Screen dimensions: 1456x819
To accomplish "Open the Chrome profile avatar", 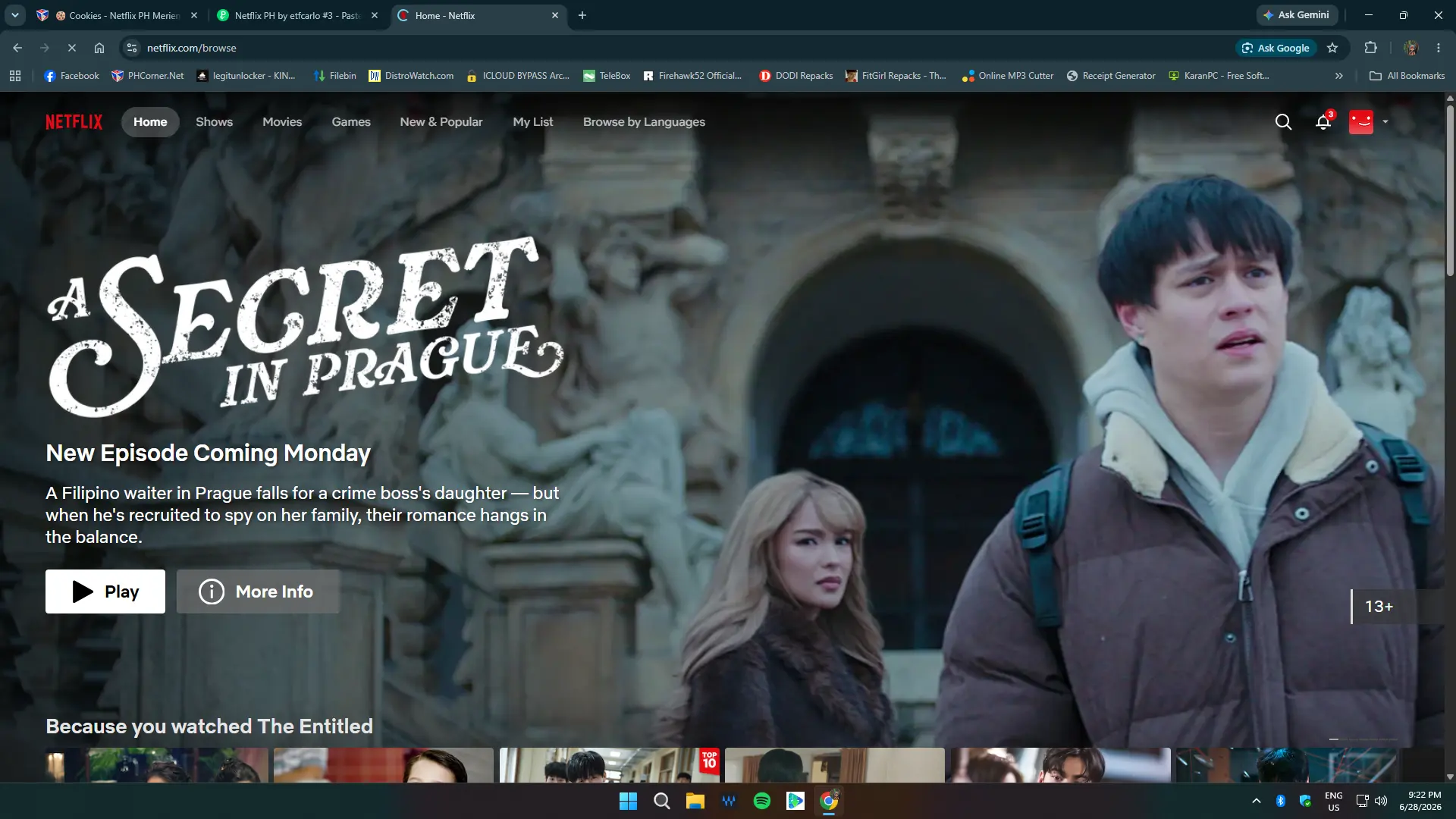I will point(1410,48).
